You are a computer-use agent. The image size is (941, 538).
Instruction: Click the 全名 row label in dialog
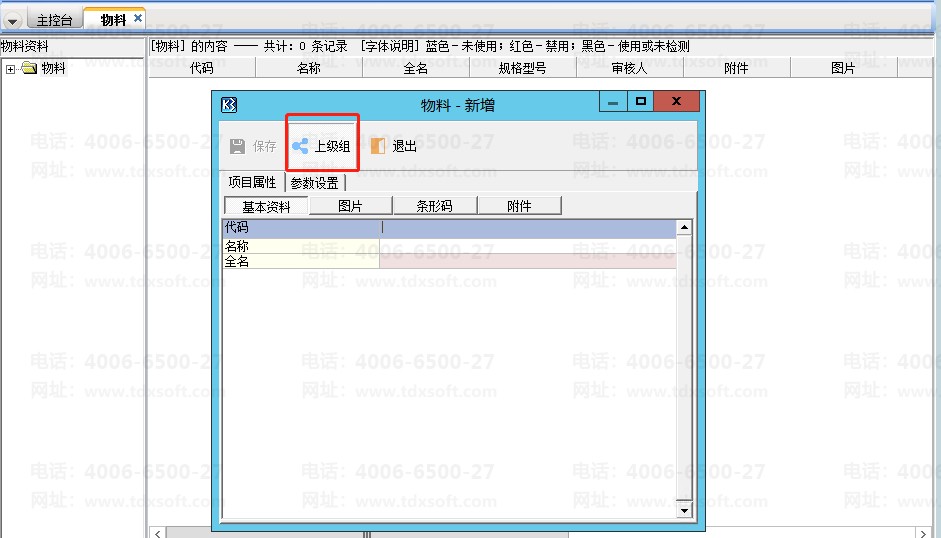pos(236,261)
